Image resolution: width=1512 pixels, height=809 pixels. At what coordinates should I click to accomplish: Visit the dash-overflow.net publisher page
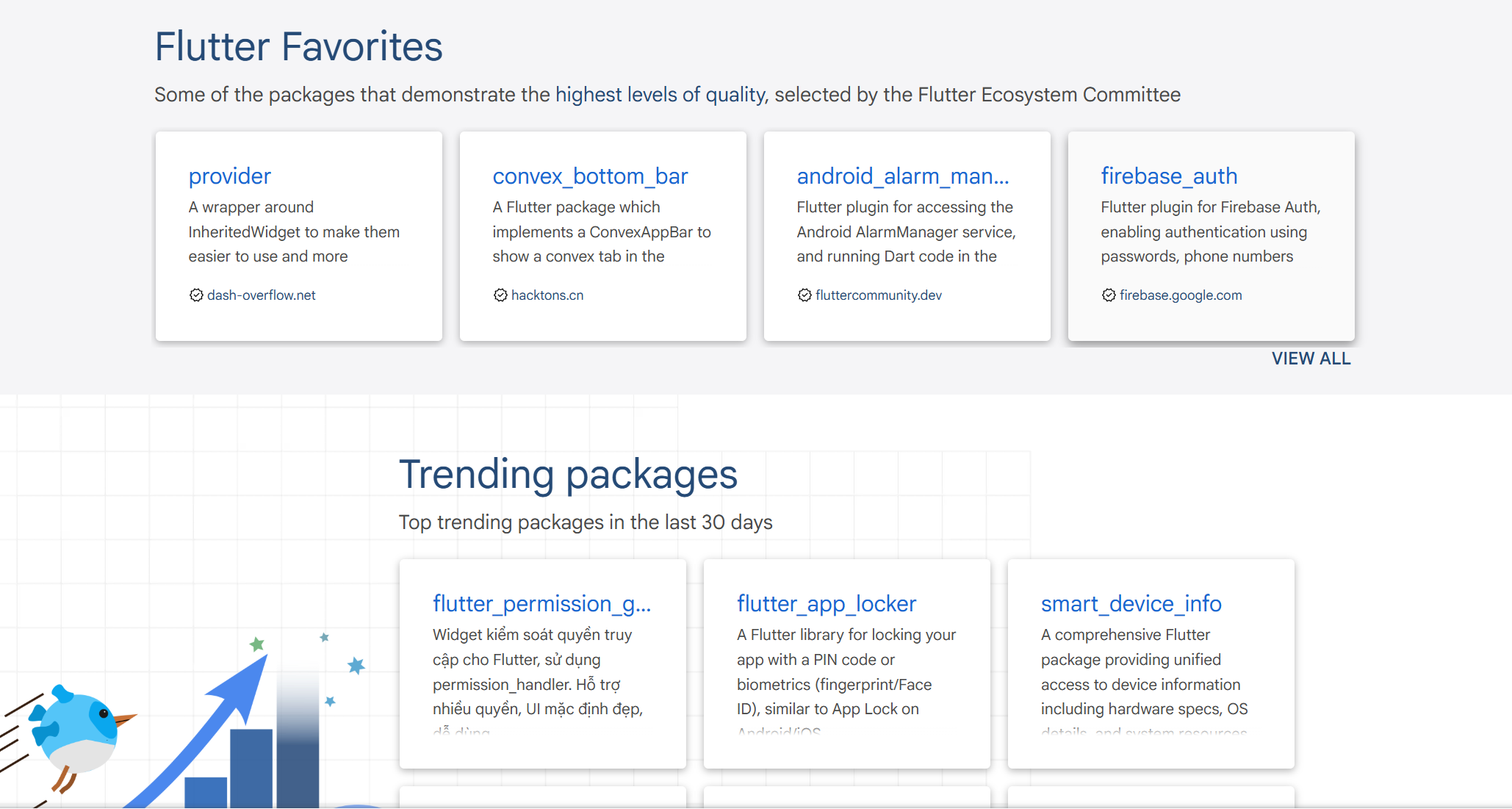coord(261,295)
